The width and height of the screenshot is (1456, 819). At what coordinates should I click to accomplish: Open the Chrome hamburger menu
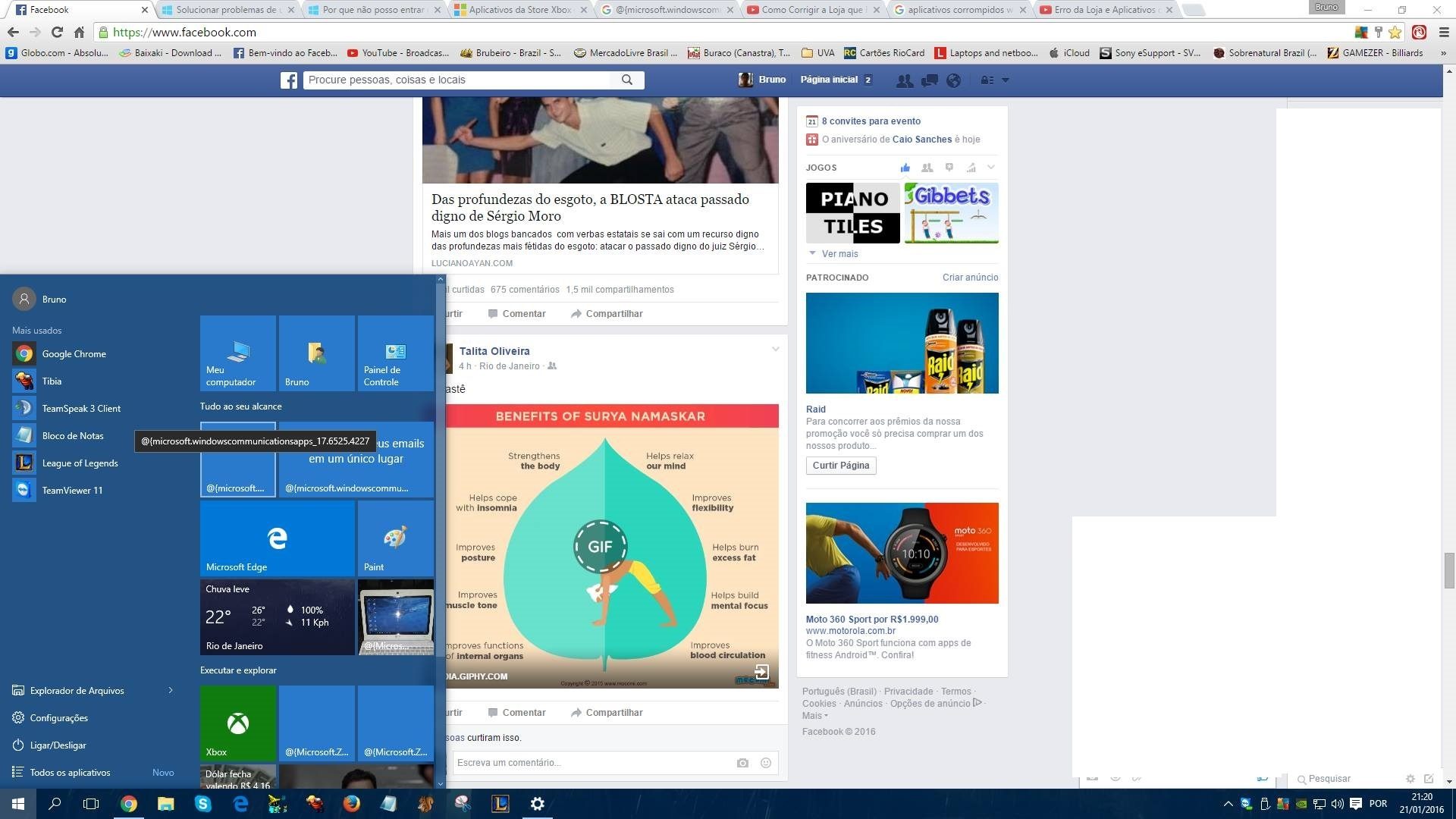(1443, 32)
